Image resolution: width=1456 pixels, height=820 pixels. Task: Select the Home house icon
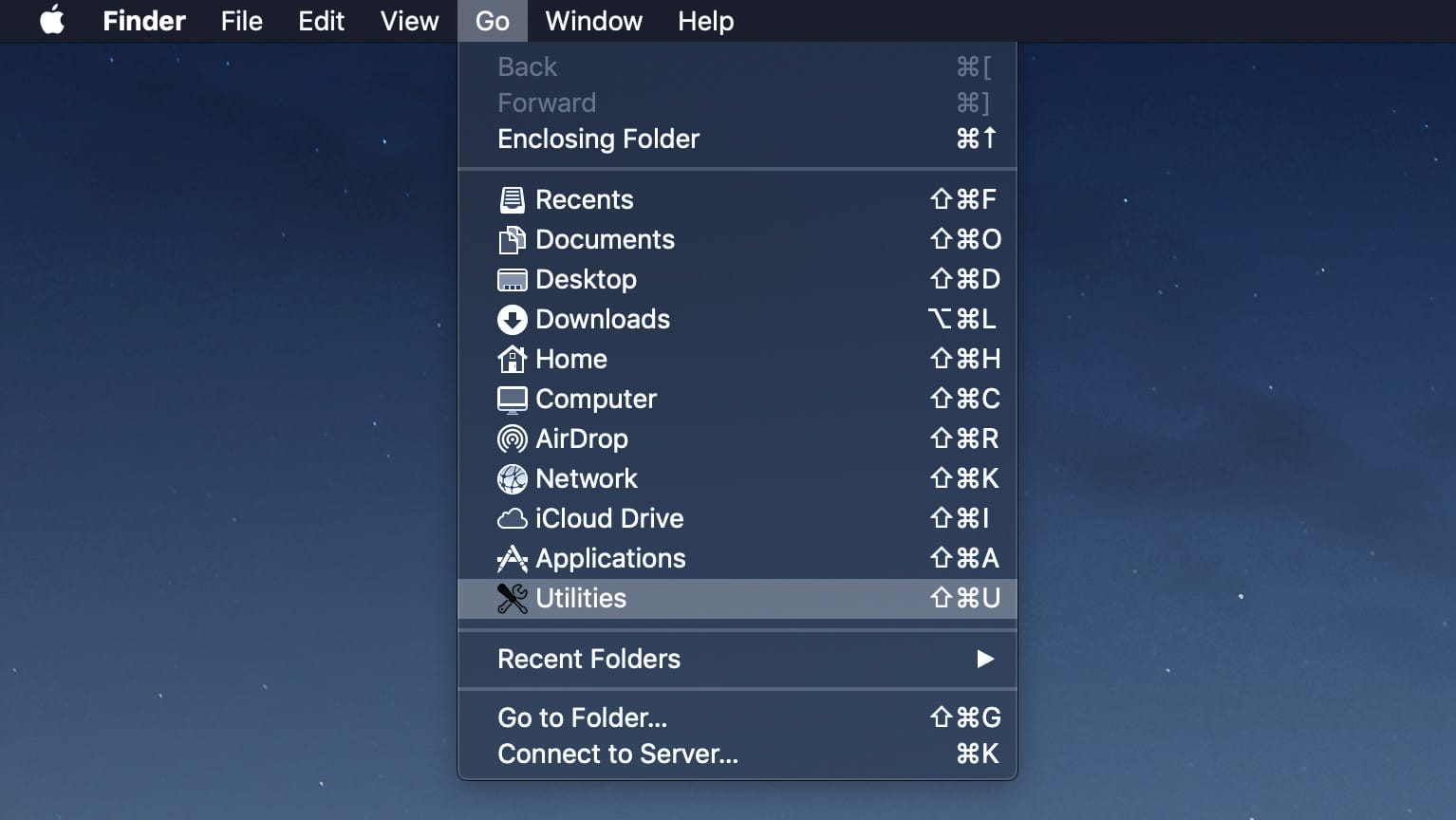click(513, 359)
